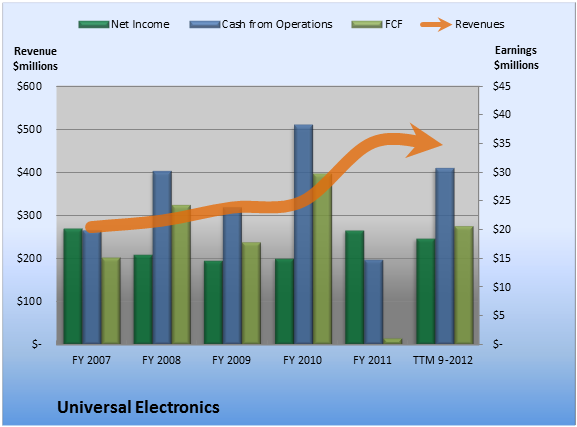Image resolution: width=577 pixels, height=427 pixels.
Task: Click the 'Revenue $millions' axis title
Action: click(x=35, y=59)
